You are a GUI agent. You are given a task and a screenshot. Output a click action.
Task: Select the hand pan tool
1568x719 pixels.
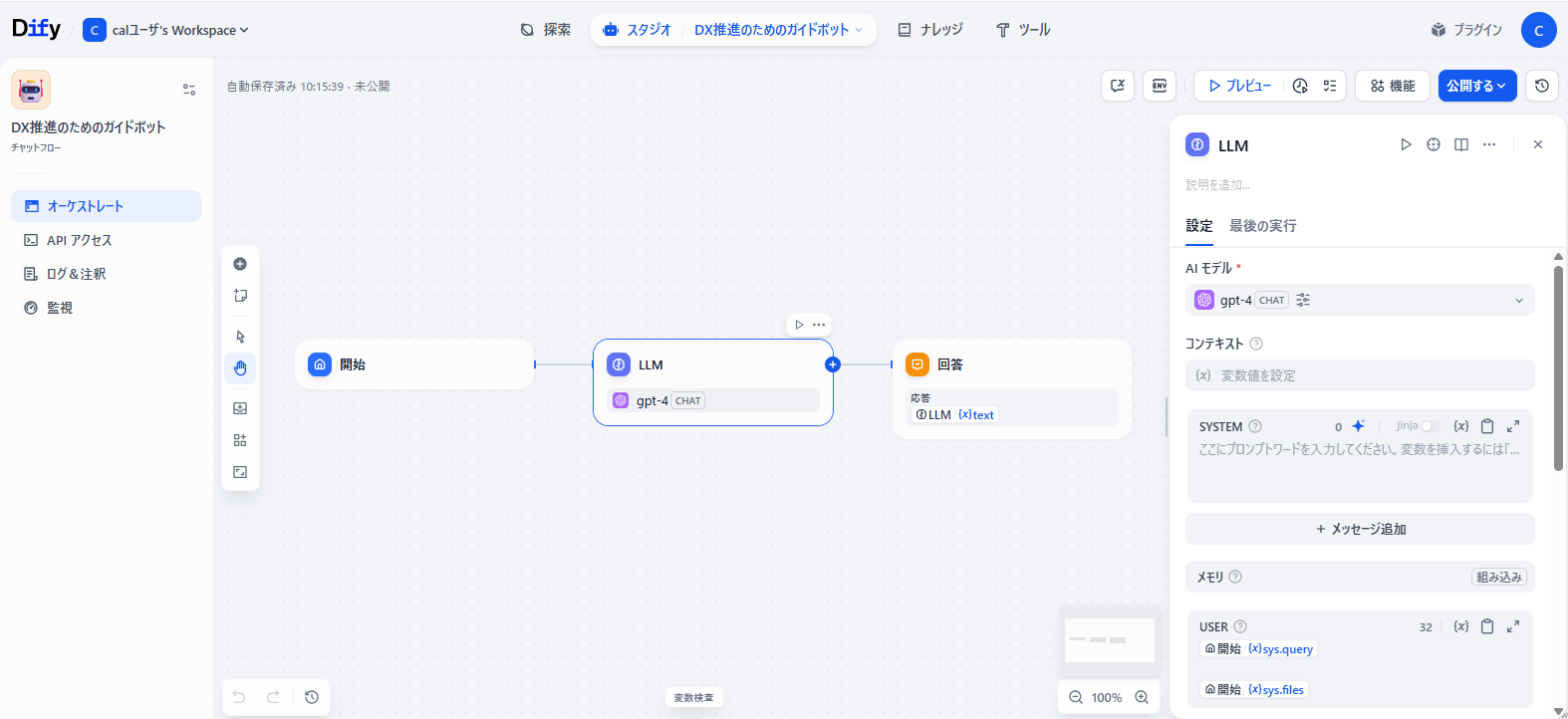tap(240, 368)
